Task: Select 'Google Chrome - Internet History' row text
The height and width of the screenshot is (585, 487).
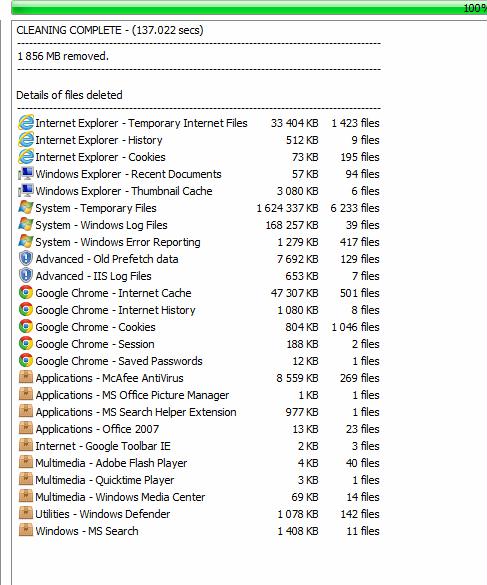Action: pyautogui.click(x=115, y=310)
